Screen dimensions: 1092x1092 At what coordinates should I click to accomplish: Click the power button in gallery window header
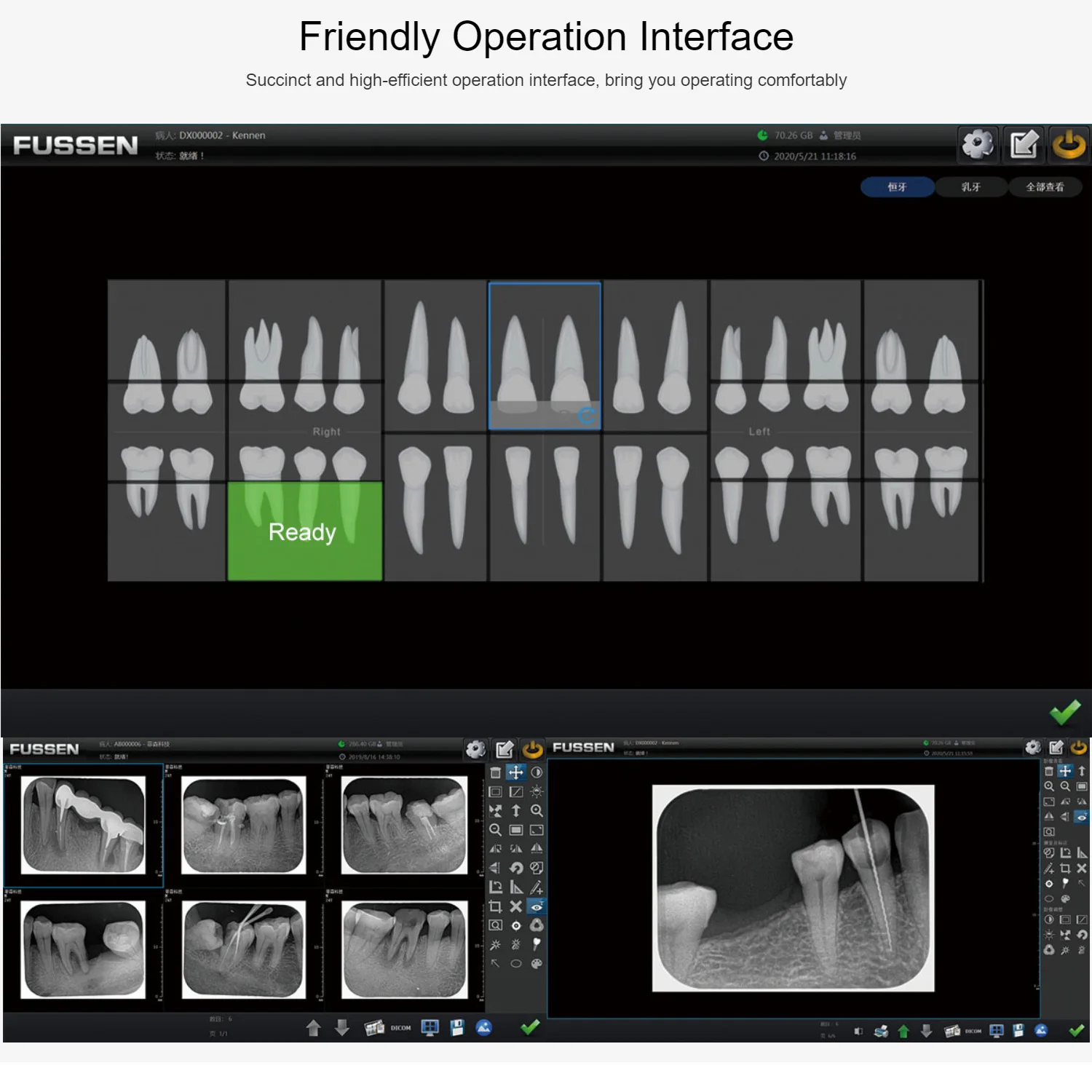(x=533, y=748)
